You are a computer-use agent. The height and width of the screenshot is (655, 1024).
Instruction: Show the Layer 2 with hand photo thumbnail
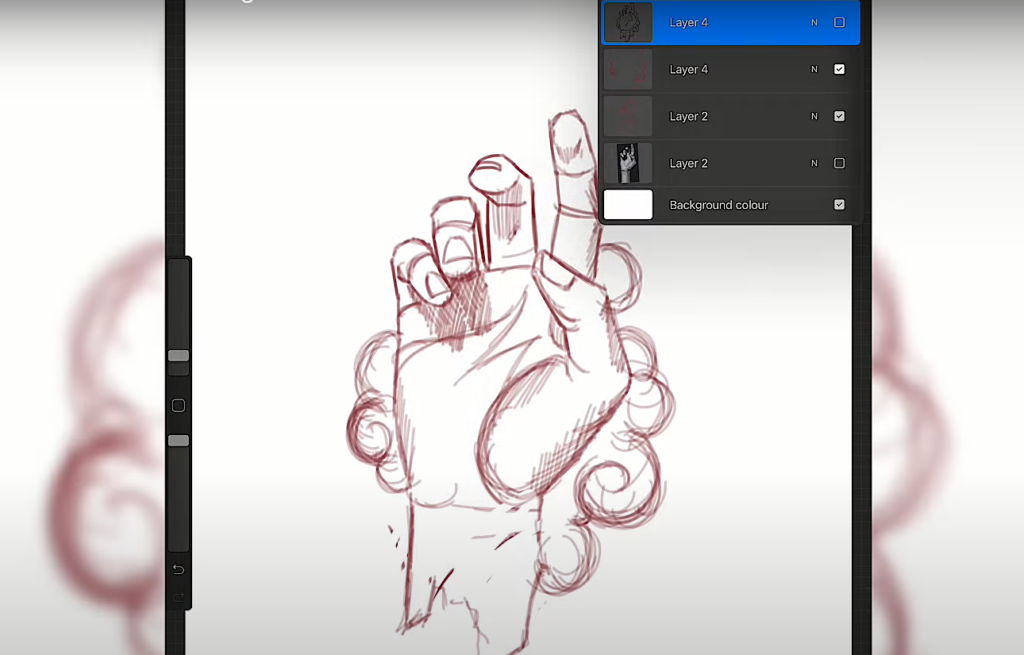[x=839, y=163]
